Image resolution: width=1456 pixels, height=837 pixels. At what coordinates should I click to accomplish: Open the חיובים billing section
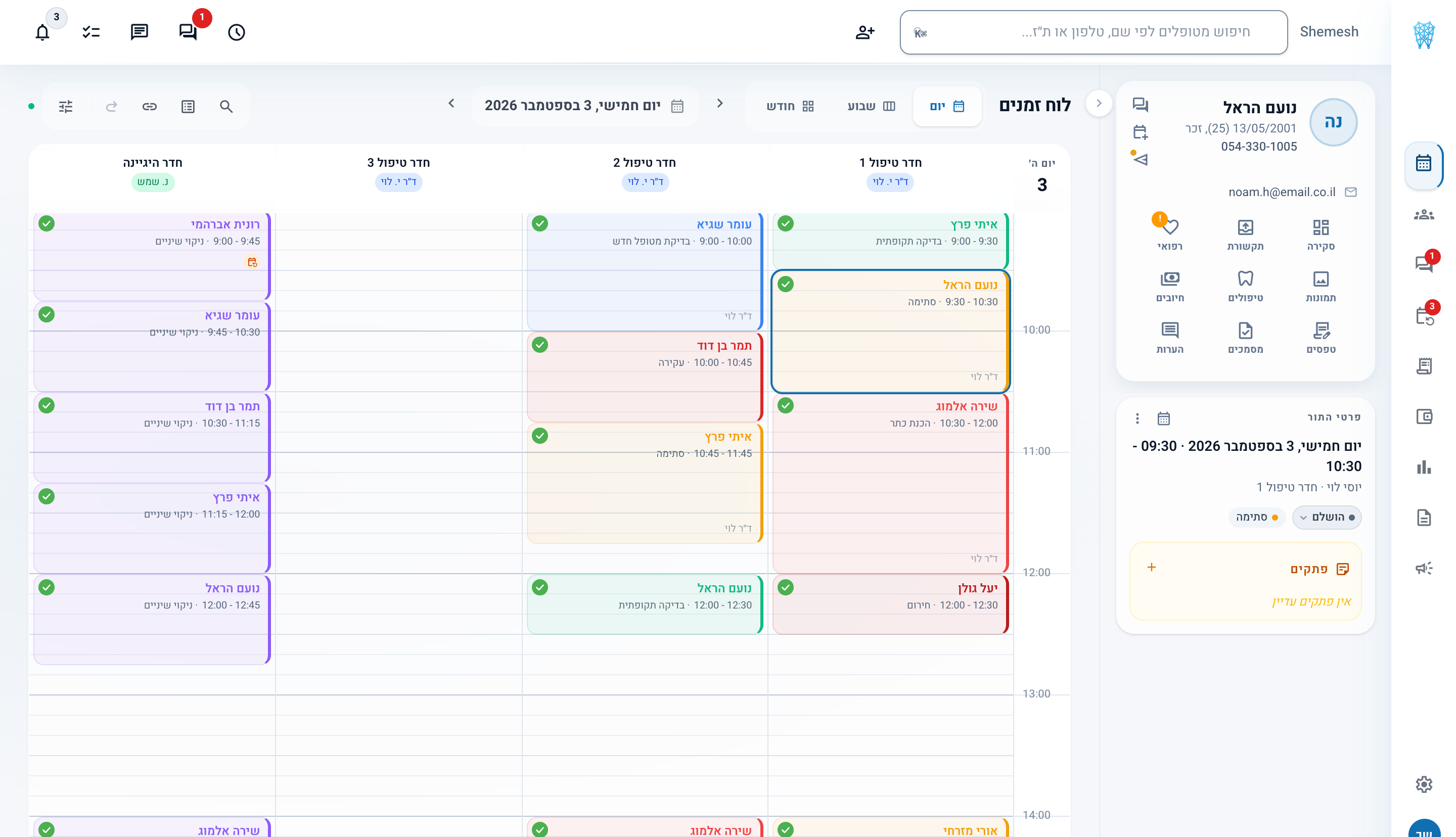click(1170, 286)
